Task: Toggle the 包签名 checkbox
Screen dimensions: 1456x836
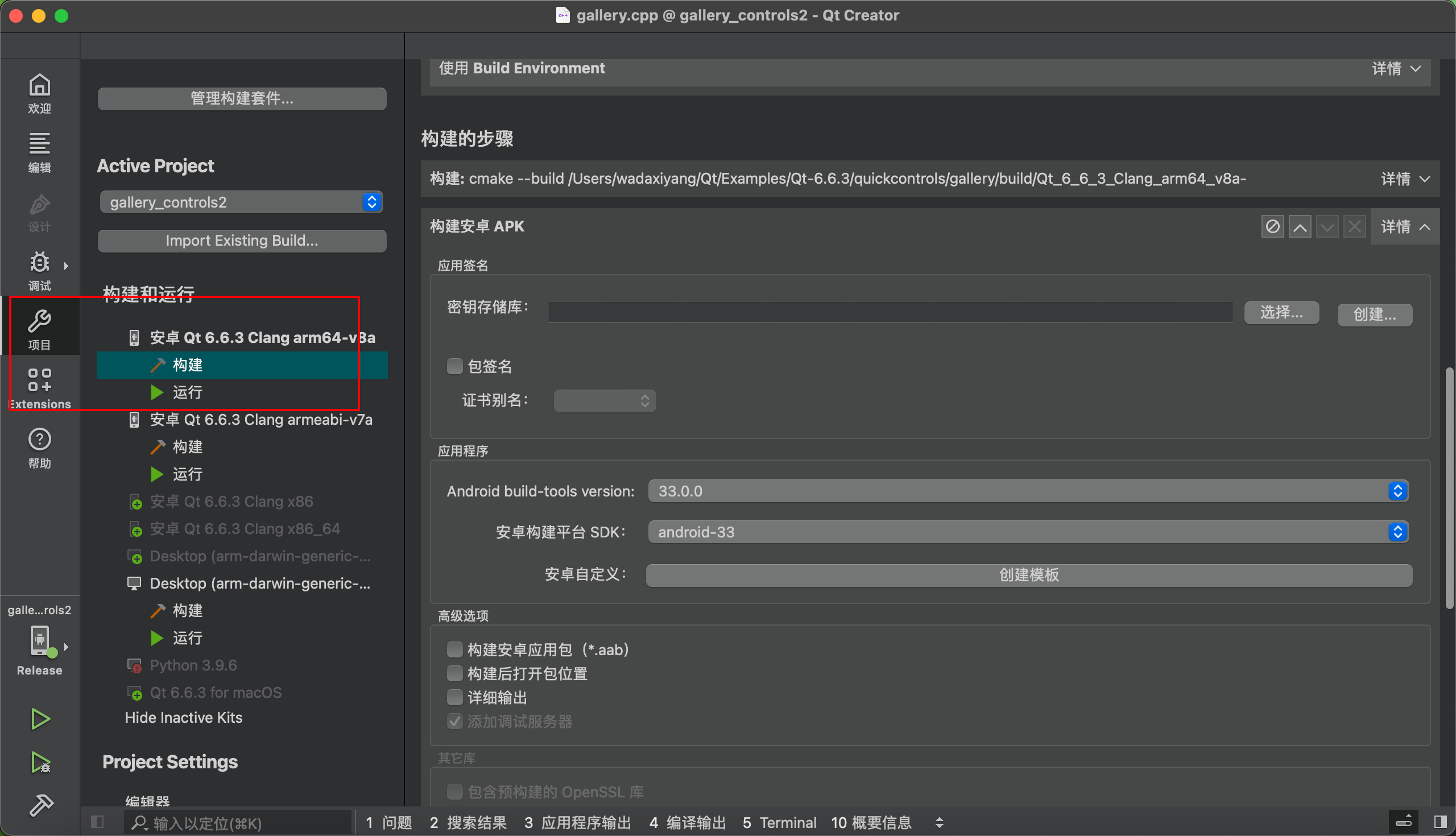Action: point(454,366)
